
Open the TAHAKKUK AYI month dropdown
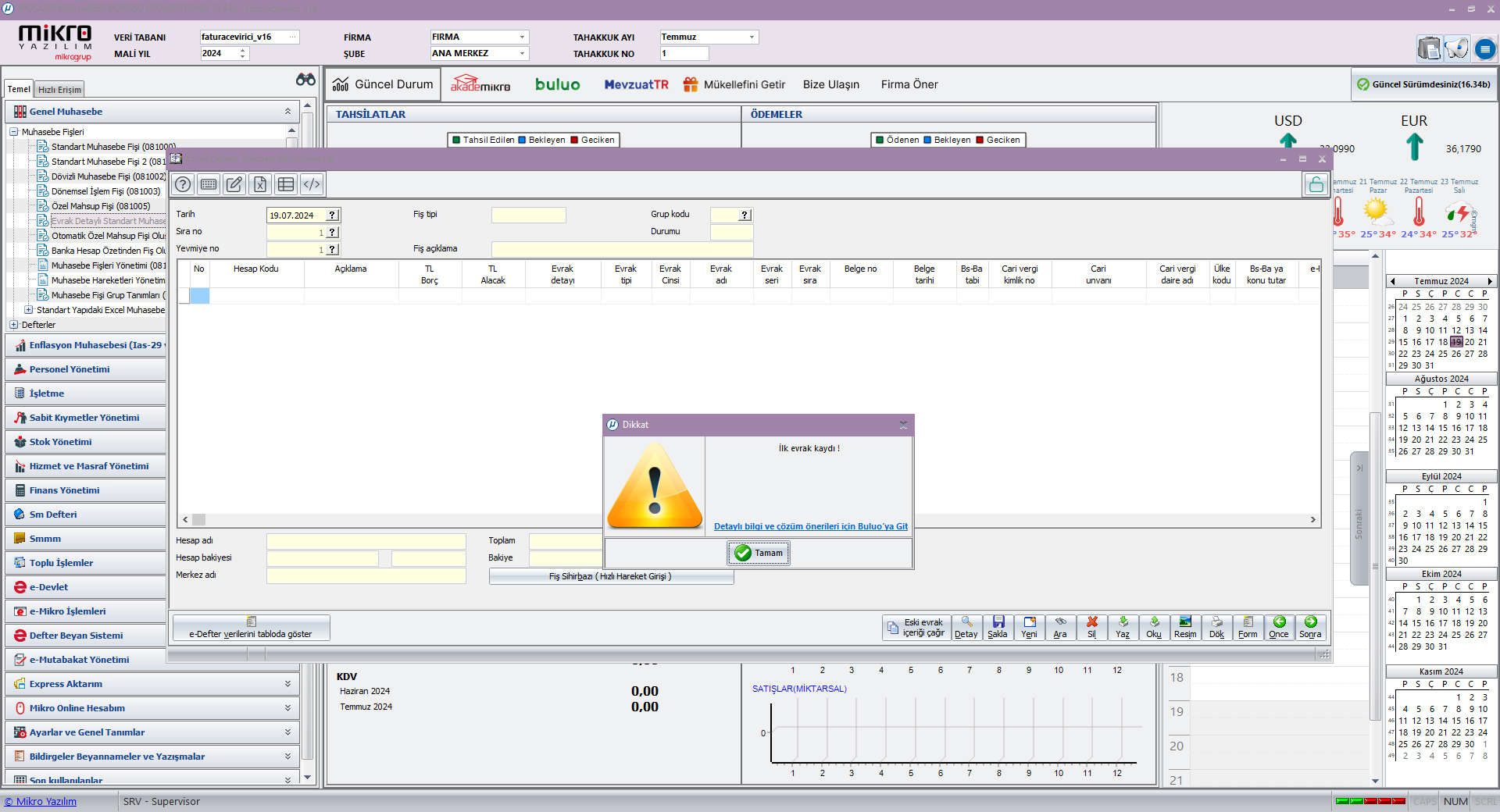(752, 37)
